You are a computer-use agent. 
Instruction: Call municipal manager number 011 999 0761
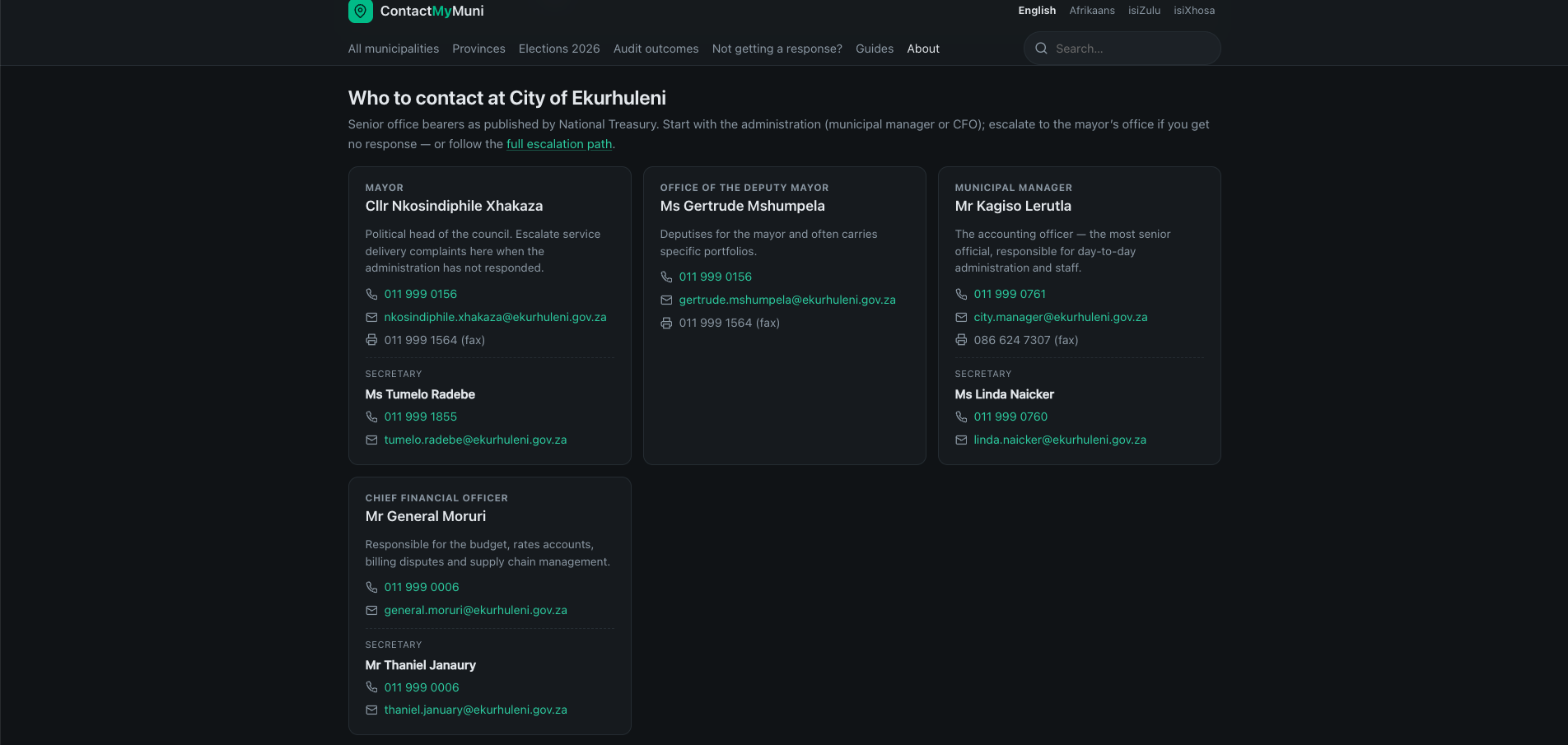(x=1010, y=294)
